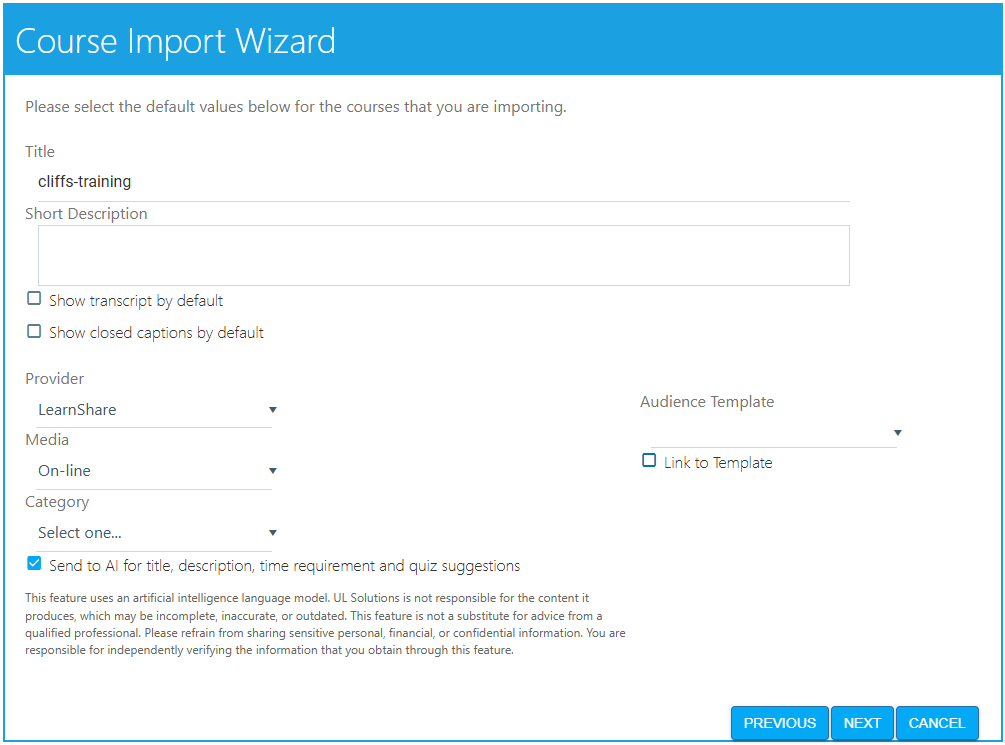
Task: Click the 'Show transcript by default' label text
Action: (136, 301)
